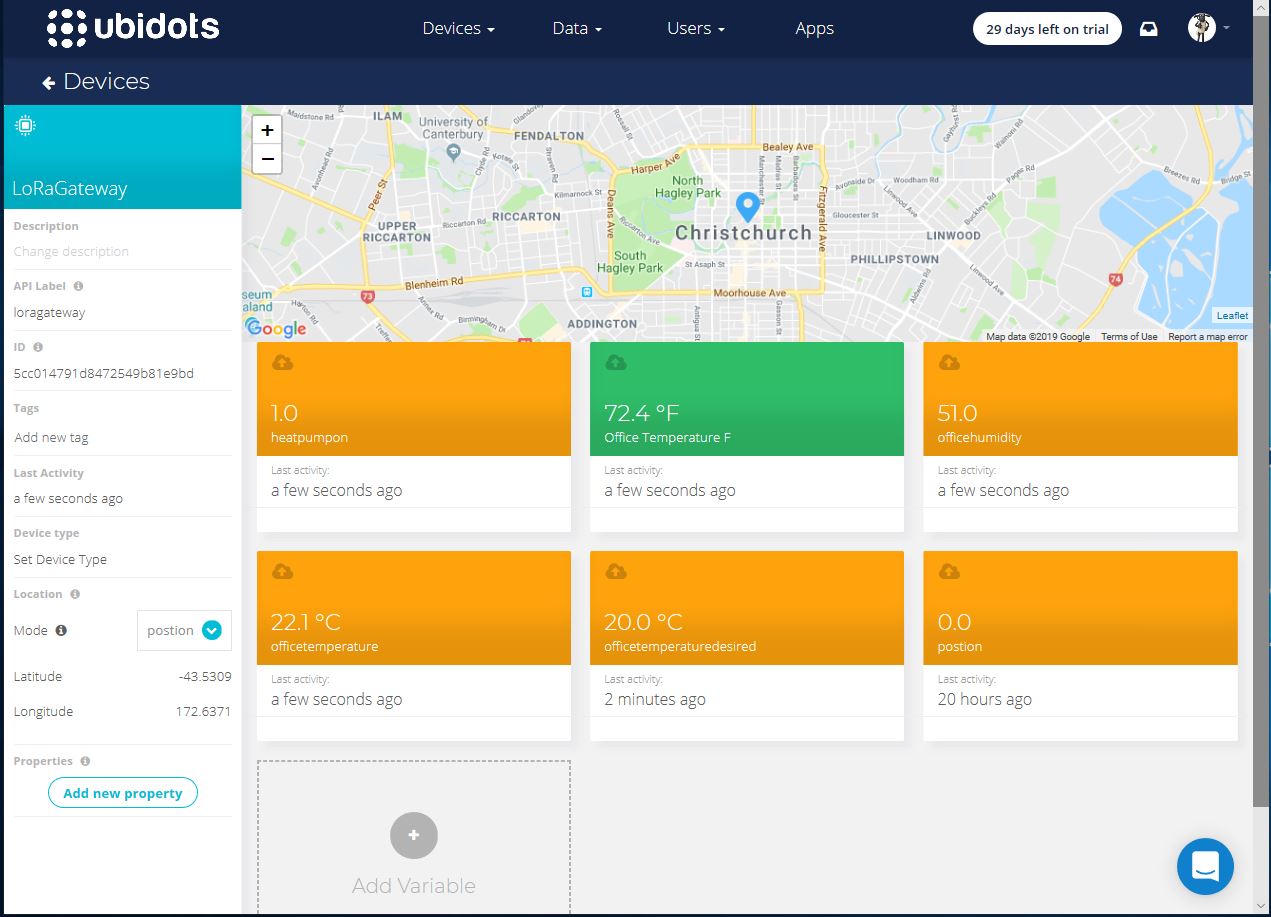Click the info icon beside API Label

point(79,286)
